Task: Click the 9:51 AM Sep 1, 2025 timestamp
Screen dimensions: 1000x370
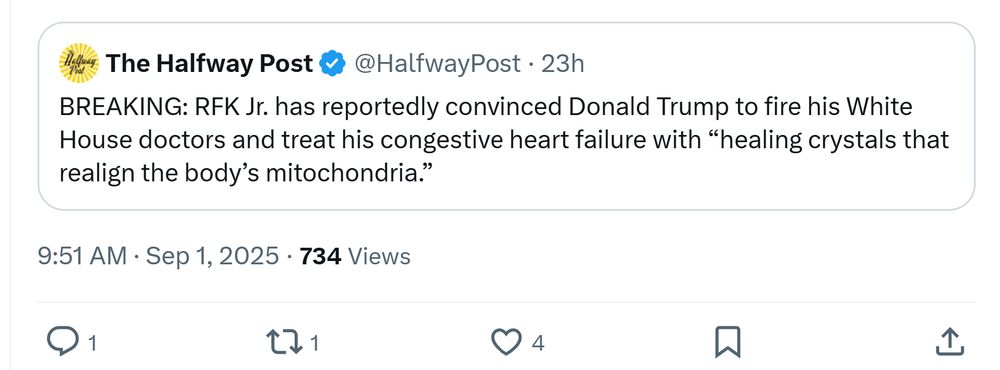Action: [x=158, y=256]
